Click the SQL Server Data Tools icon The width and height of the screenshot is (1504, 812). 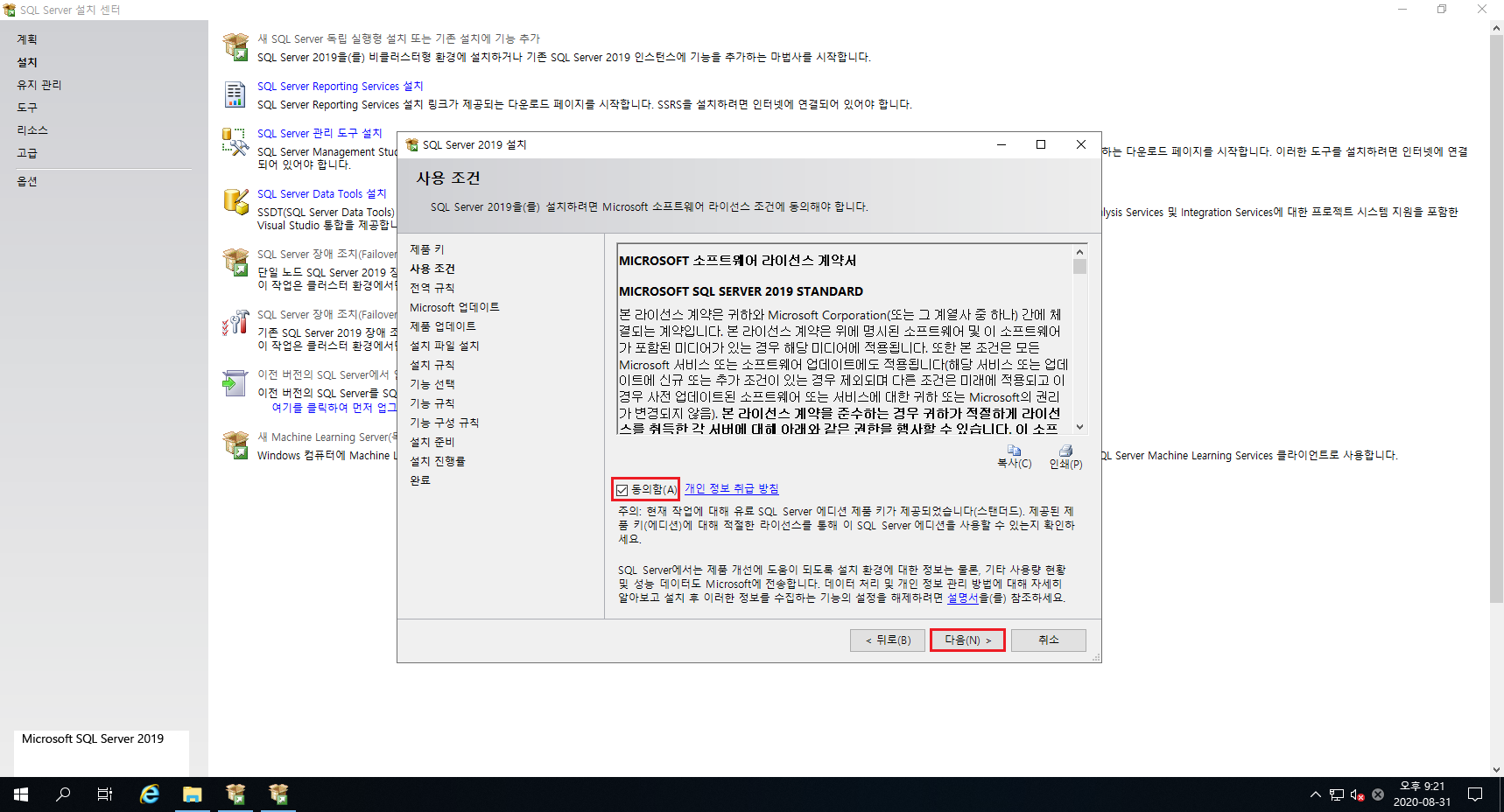pos(235,202)
